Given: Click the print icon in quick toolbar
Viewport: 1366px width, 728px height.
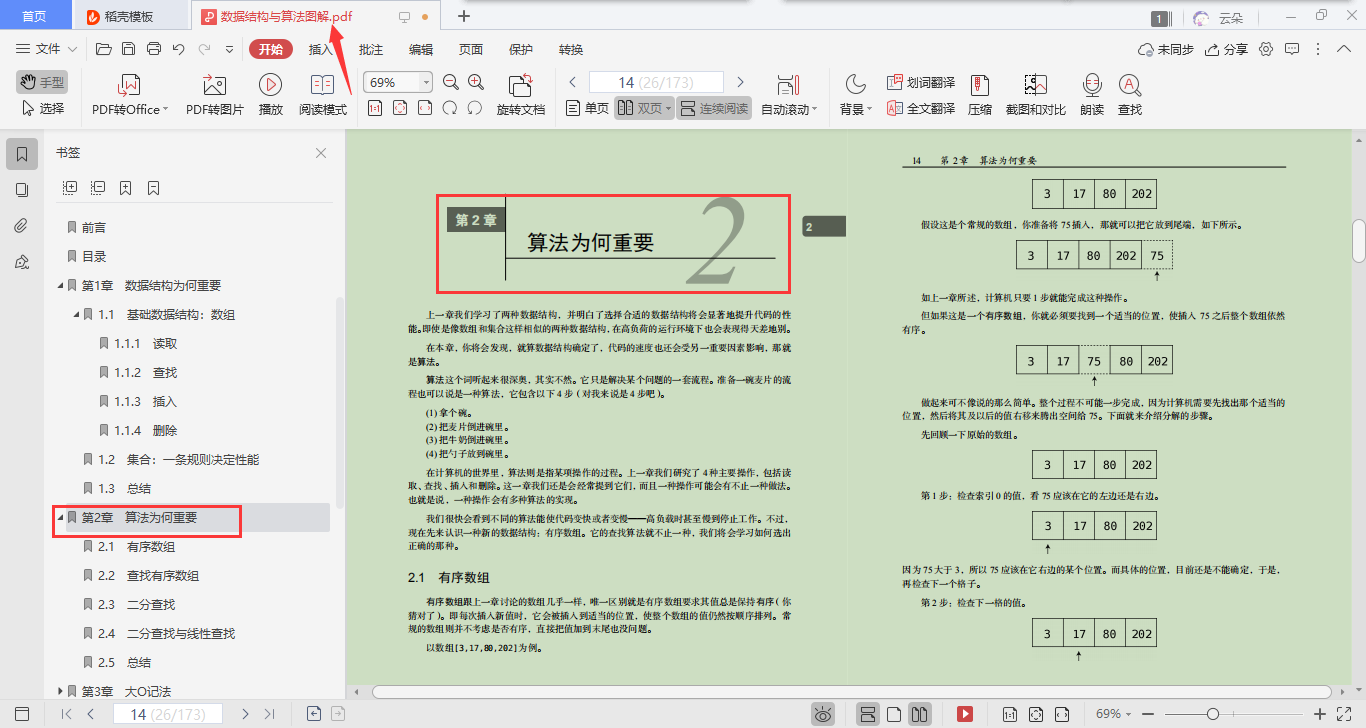Looking at the screenshot, I should [x=154, y=49].
